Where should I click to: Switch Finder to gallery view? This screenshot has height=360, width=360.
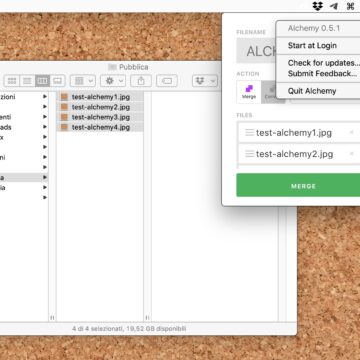coord(58,81)
